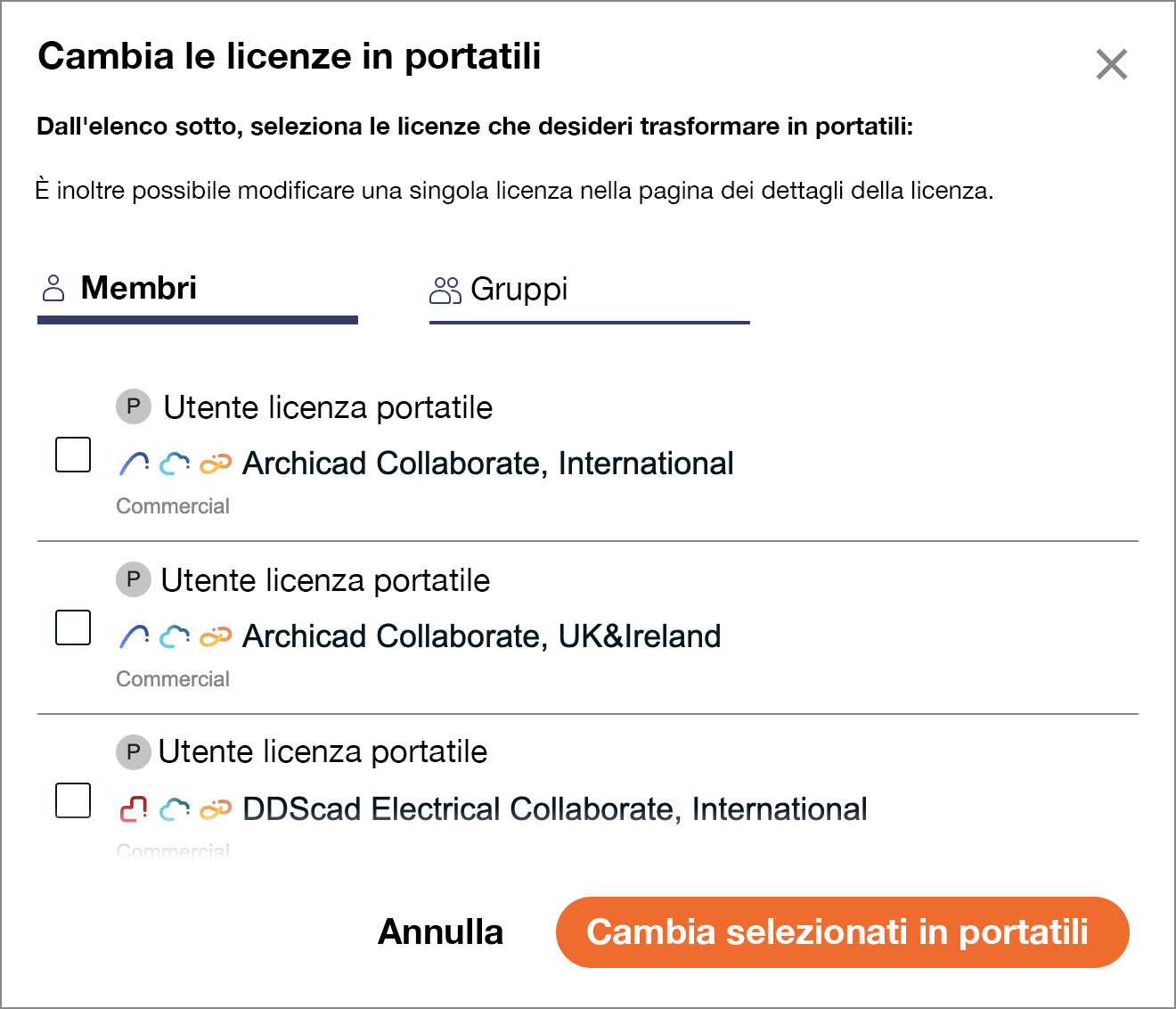Image resolution: width=1176 pixels, height=1009 pixels.
Task: Select 'Archicad Collaborate, UK&Ireland' text
Action: (x=482, y=636)
